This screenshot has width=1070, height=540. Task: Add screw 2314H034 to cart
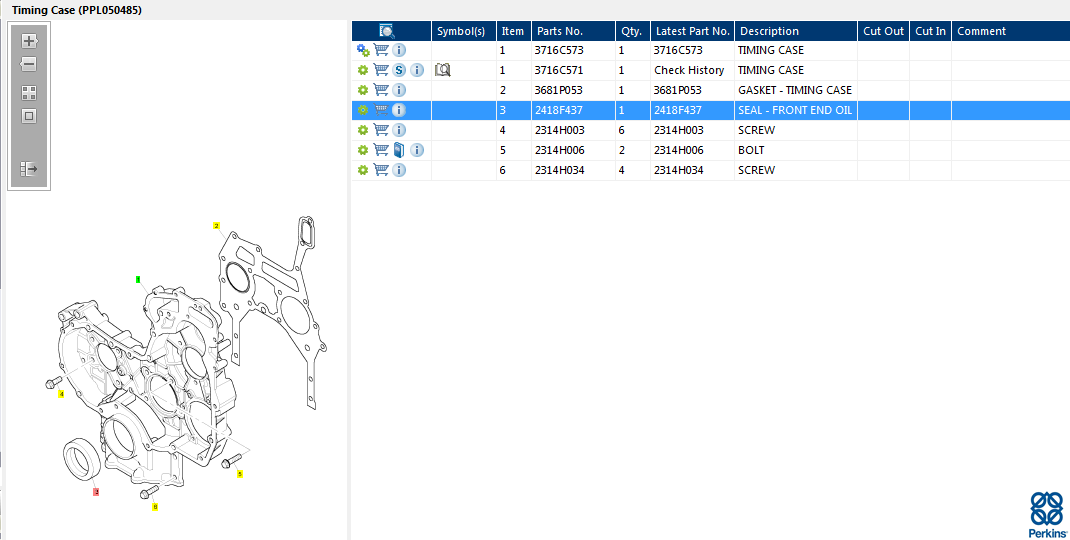[x=381, y=169]
